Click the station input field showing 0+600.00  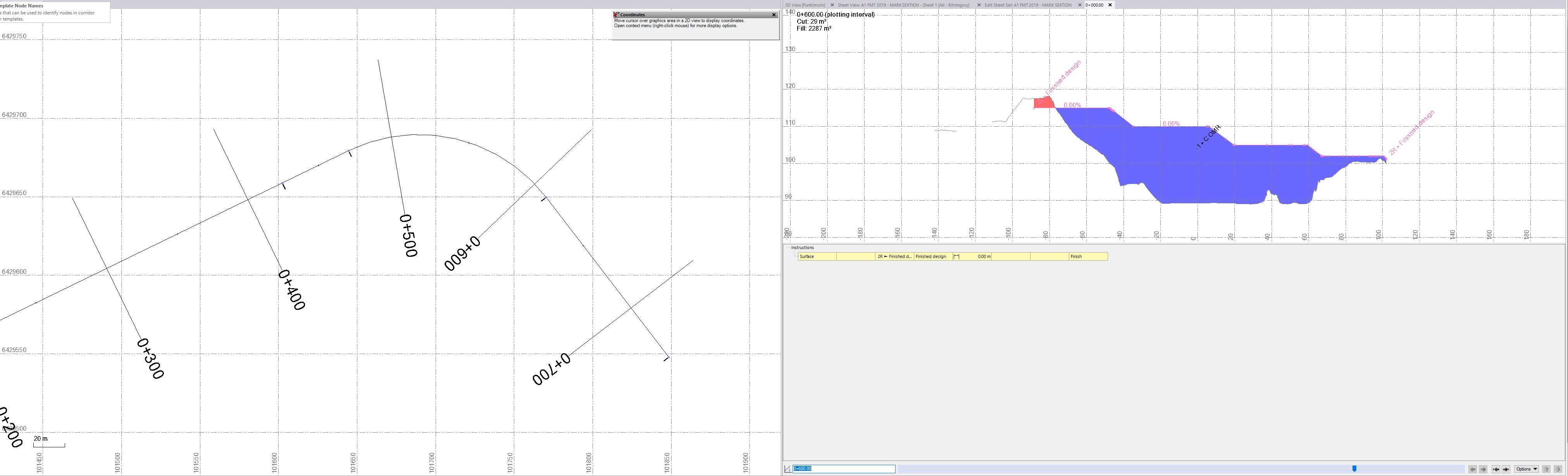click(844, 469)
